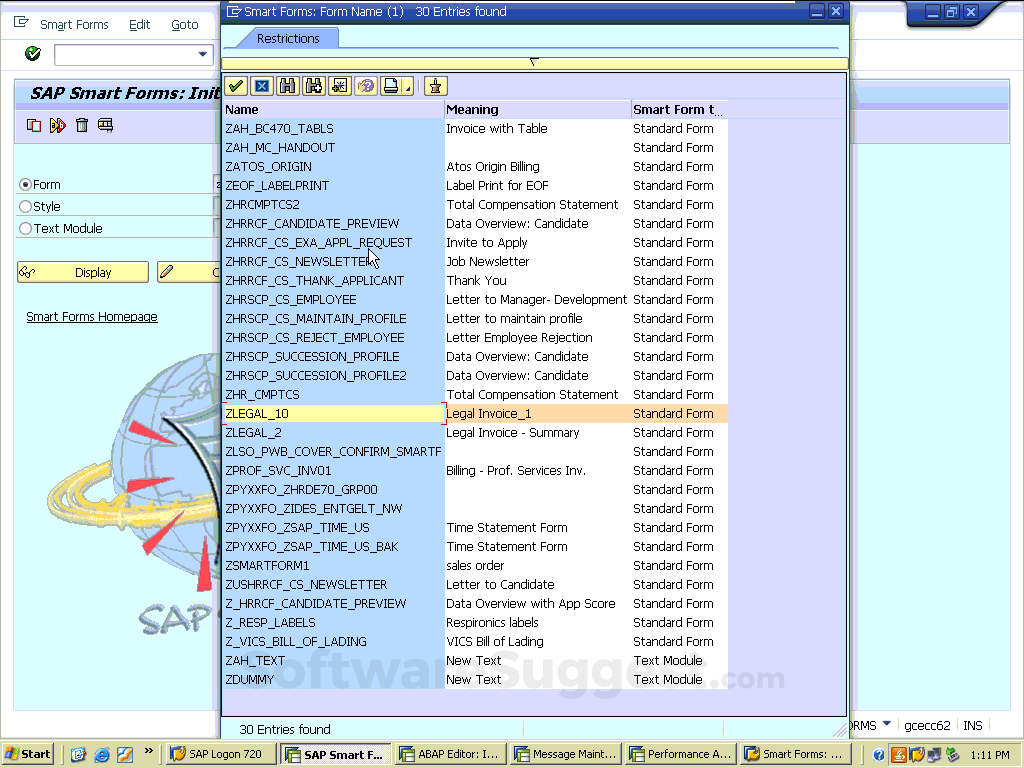Open the Smart Forms Homepage link

click(x=92, y=317)
